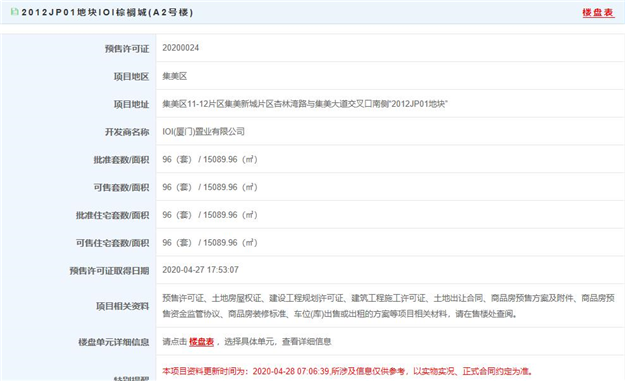625x381 pixels.
Task: Click the 楼盘单元详细信息 label
Action: [114, 342]
